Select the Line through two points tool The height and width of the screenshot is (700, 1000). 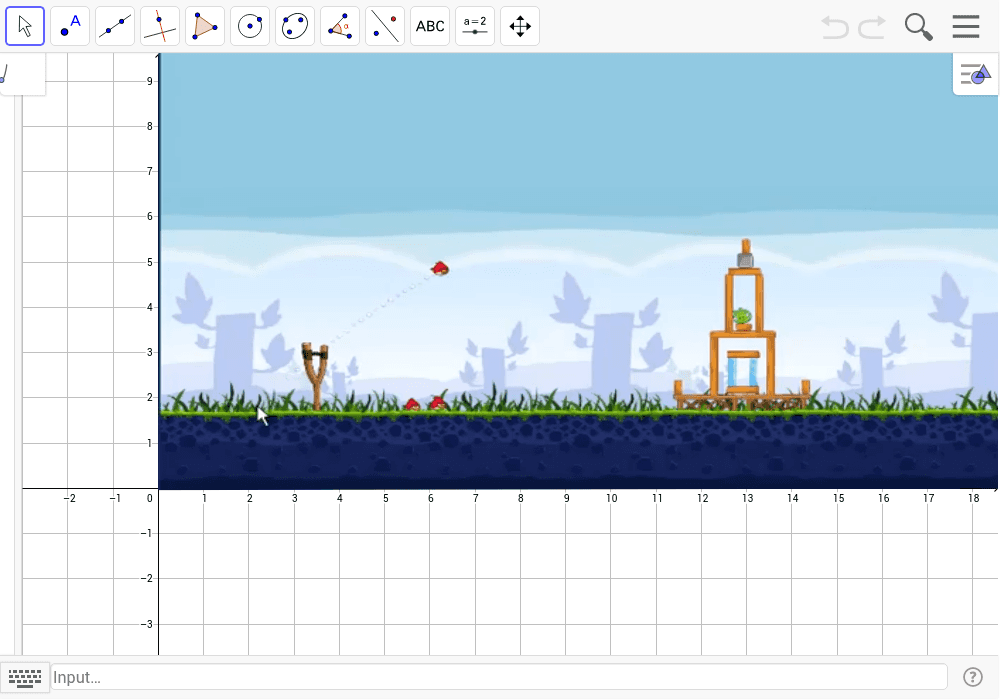115,26
